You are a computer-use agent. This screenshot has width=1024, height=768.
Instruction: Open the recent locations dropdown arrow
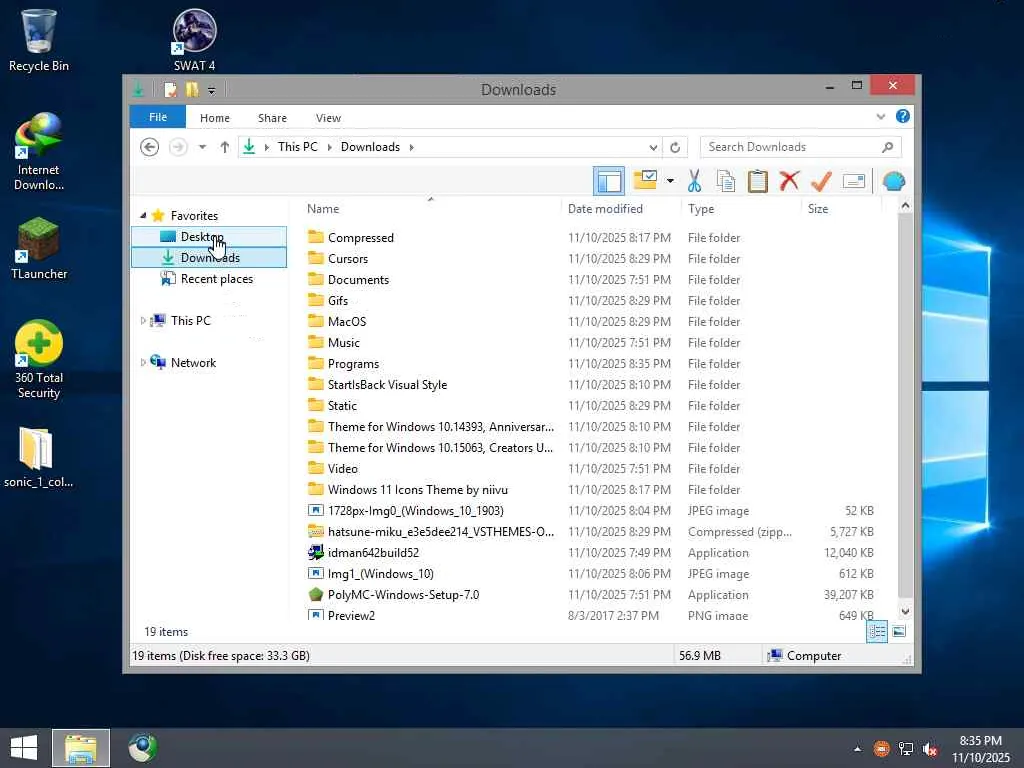tap(202, 147)
